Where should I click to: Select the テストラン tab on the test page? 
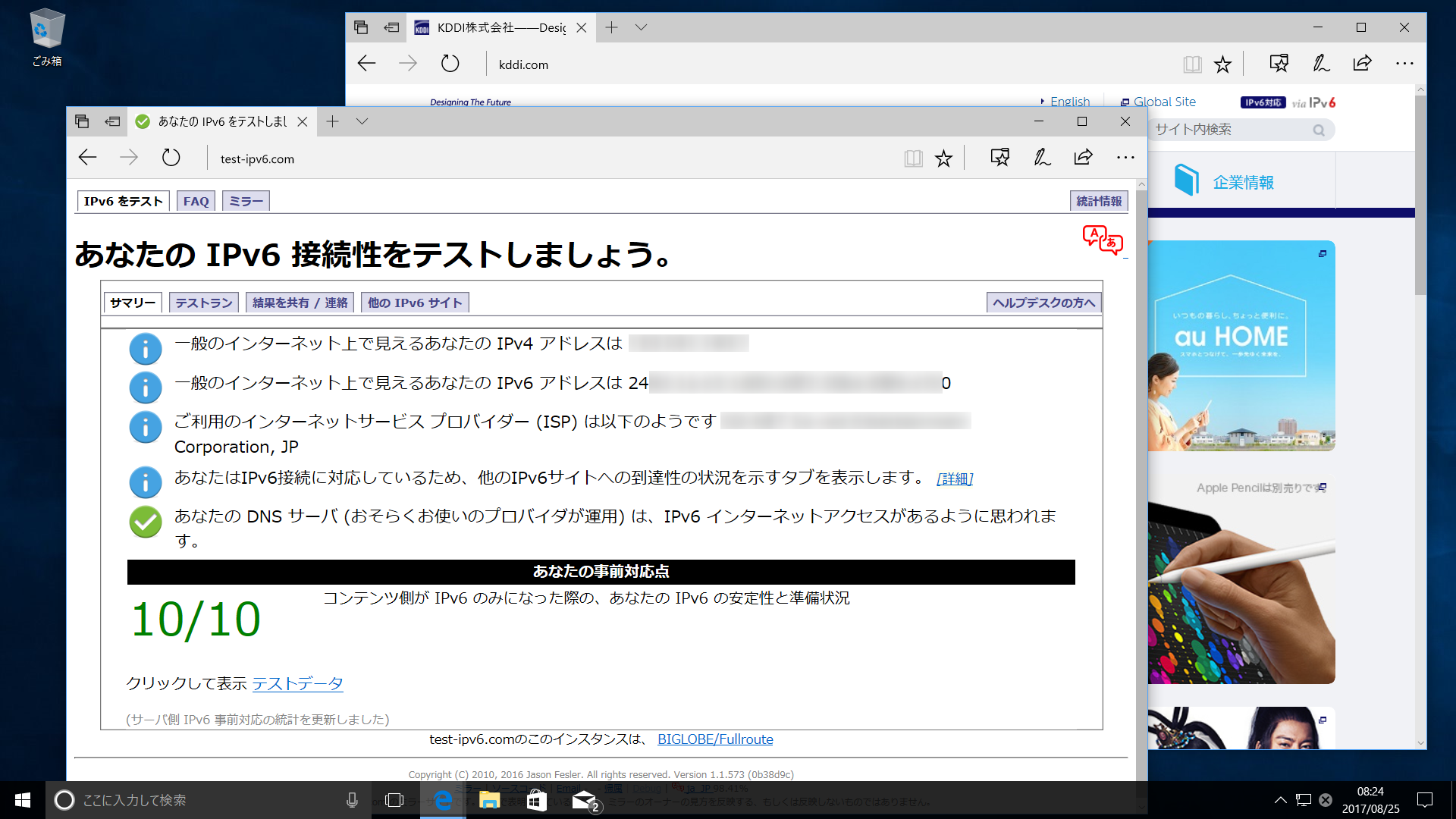click(203, 302)
